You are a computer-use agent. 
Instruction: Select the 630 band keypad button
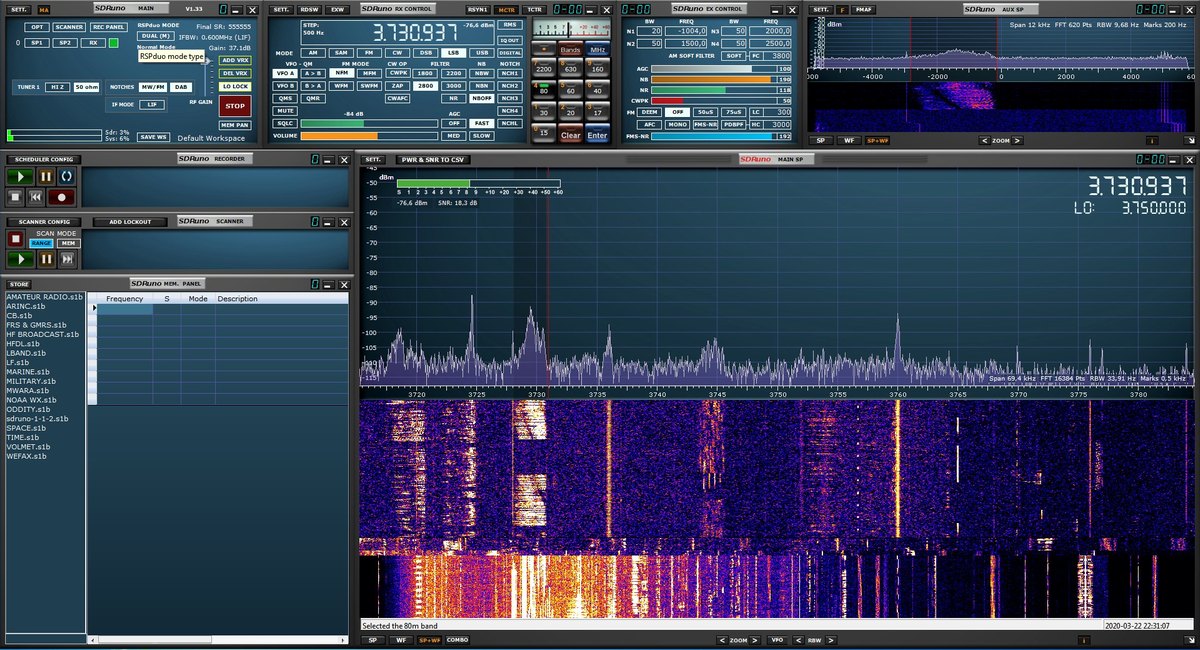(570, 69)
